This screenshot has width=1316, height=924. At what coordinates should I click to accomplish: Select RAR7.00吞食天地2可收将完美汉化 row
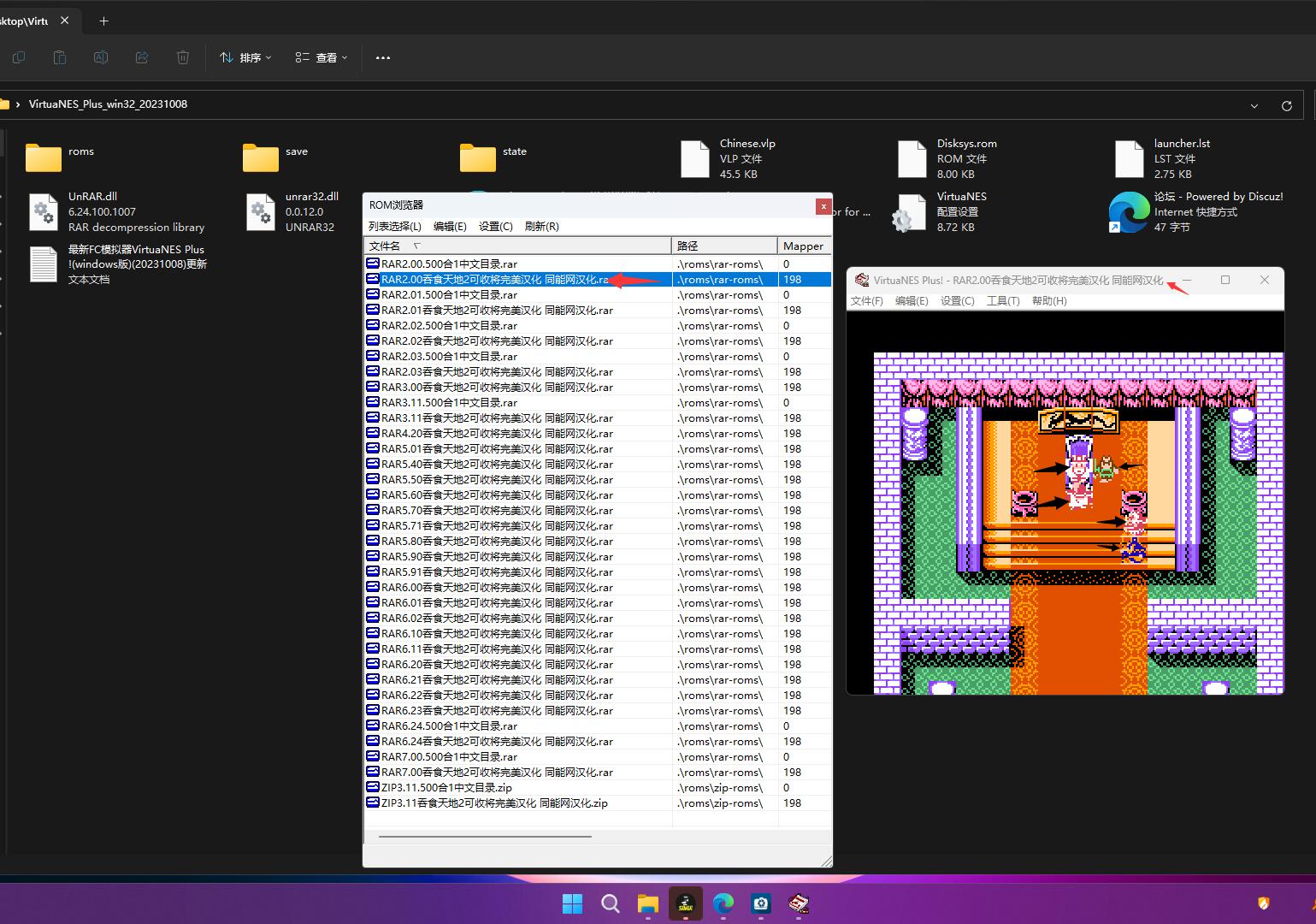tap(598, 773)
